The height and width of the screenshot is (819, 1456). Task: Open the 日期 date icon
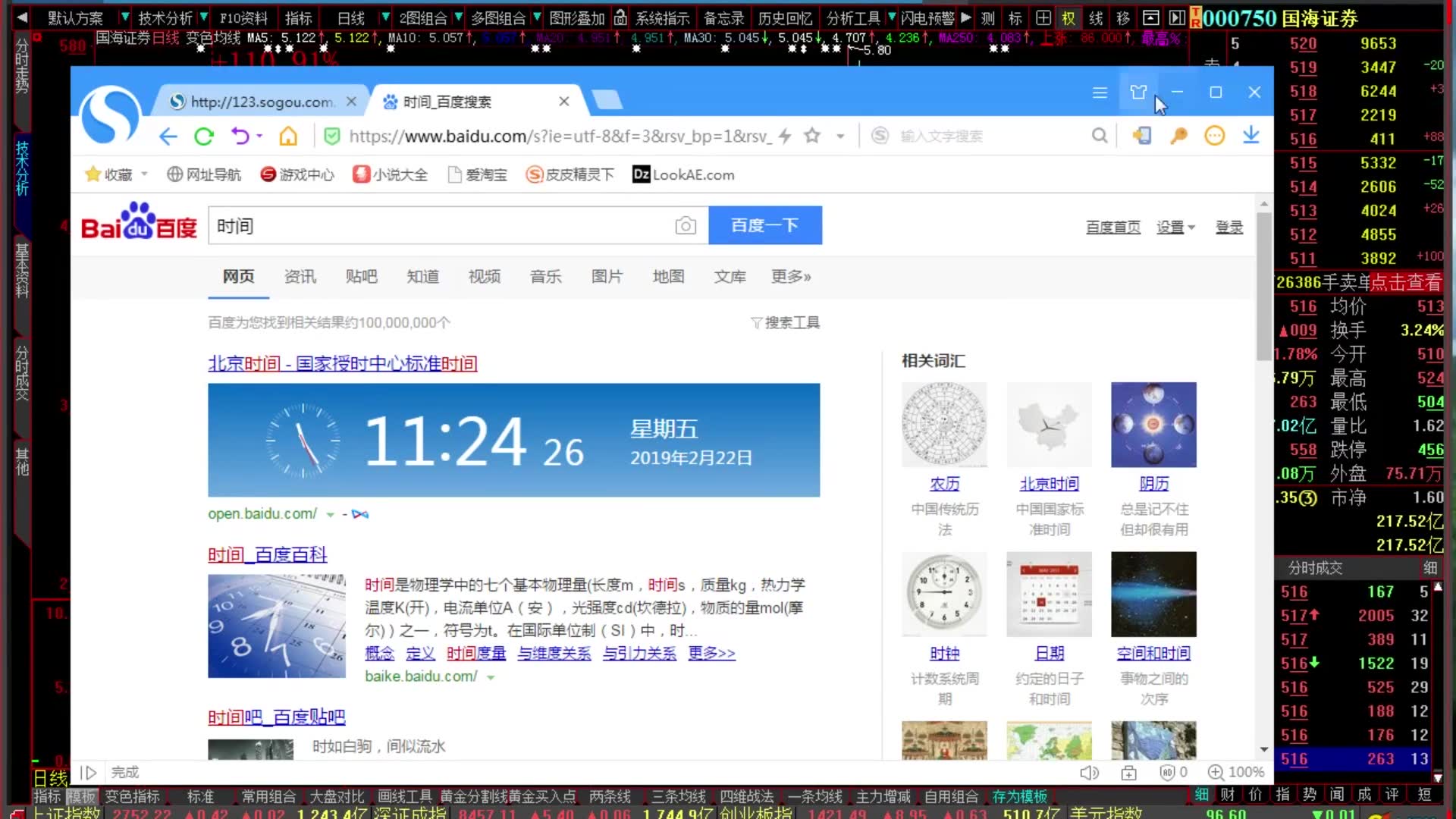(1048, 594)
